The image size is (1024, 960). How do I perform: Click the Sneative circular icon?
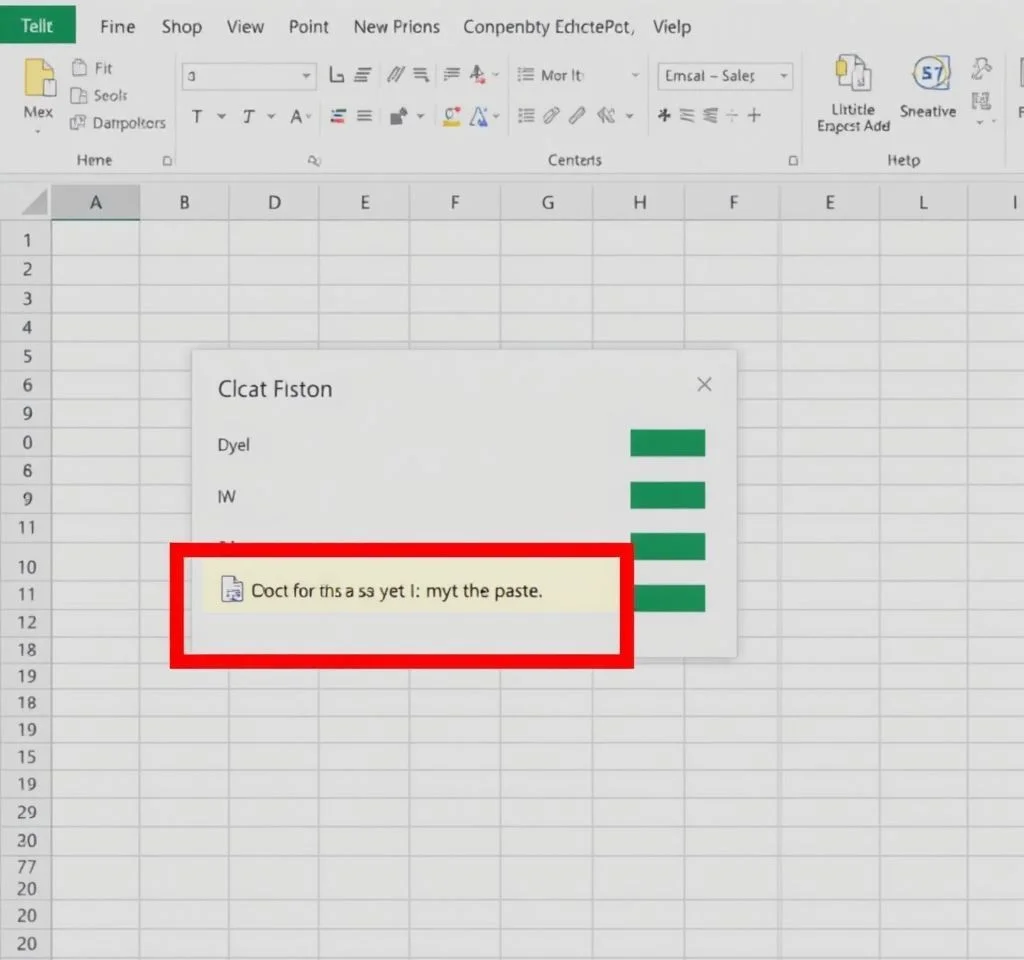pos(931,74)
